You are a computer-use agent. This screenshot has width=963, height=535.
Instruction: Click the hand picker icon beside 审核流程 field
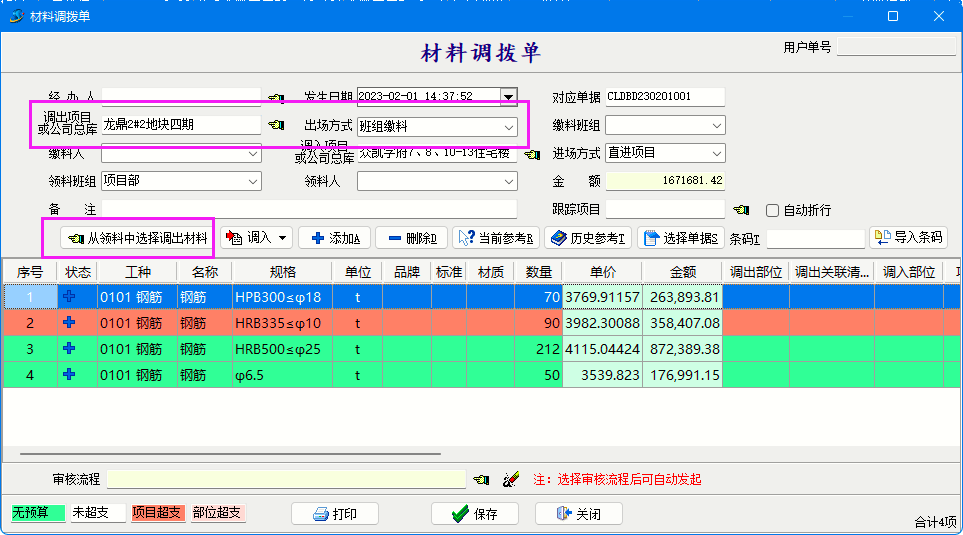coord(482,480)
